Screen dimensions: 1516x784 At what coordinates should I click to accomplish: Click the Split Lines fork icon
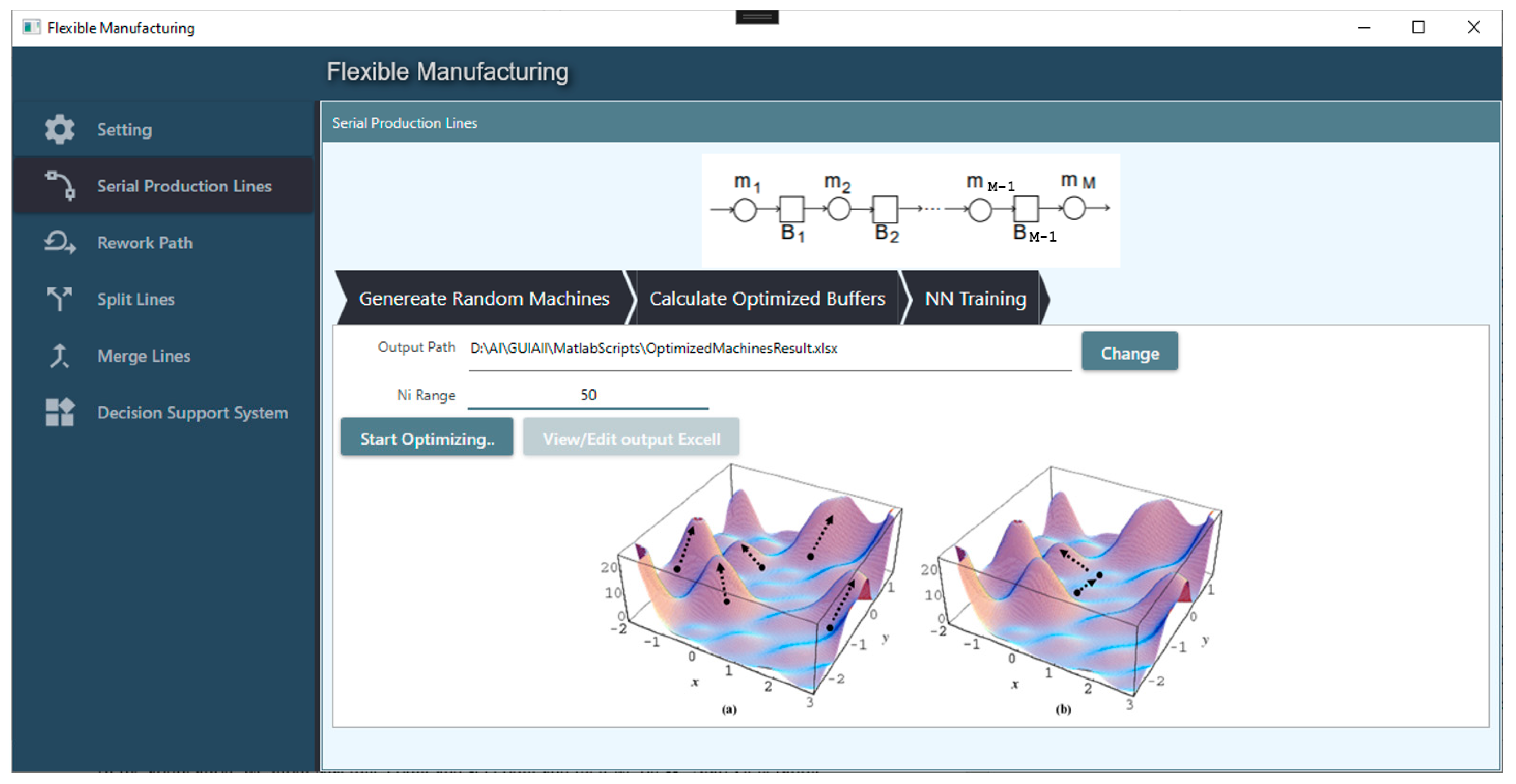59,298
